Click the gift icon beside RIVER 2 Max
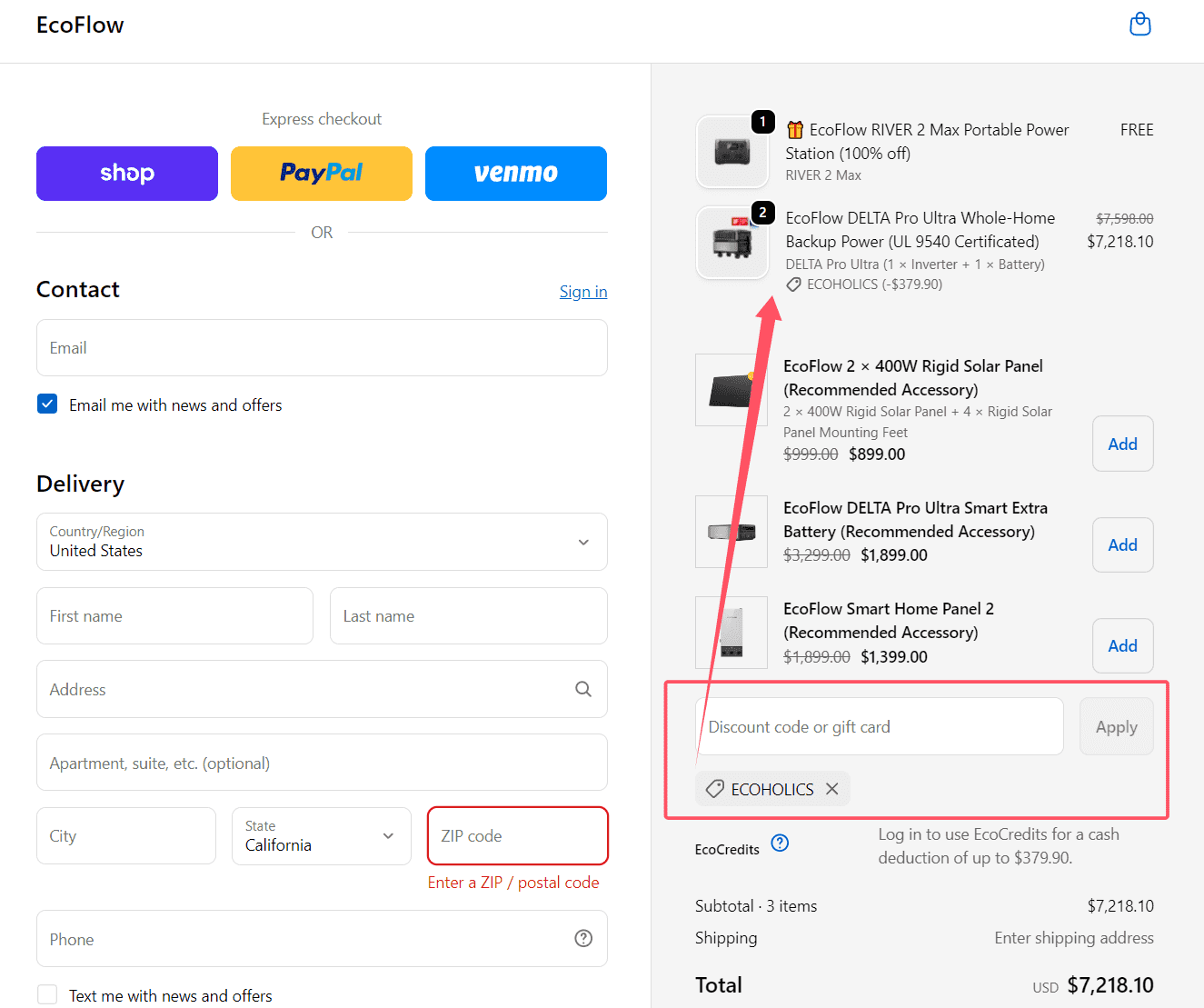1204x1008 pixels. pyautogui.click(x=795, y=129)
